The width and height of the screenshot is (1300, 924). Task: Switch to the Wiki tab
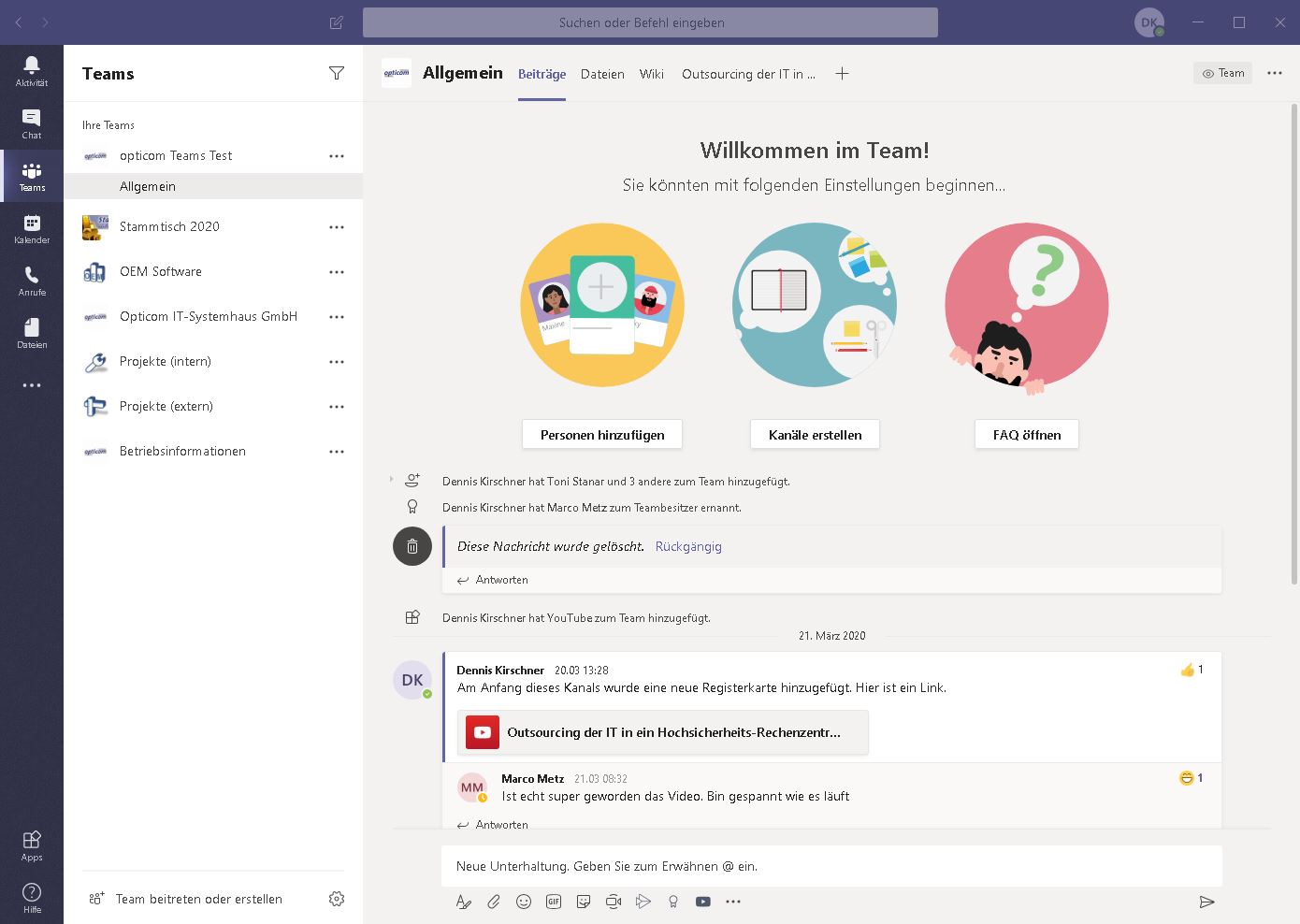coord(652,74)
